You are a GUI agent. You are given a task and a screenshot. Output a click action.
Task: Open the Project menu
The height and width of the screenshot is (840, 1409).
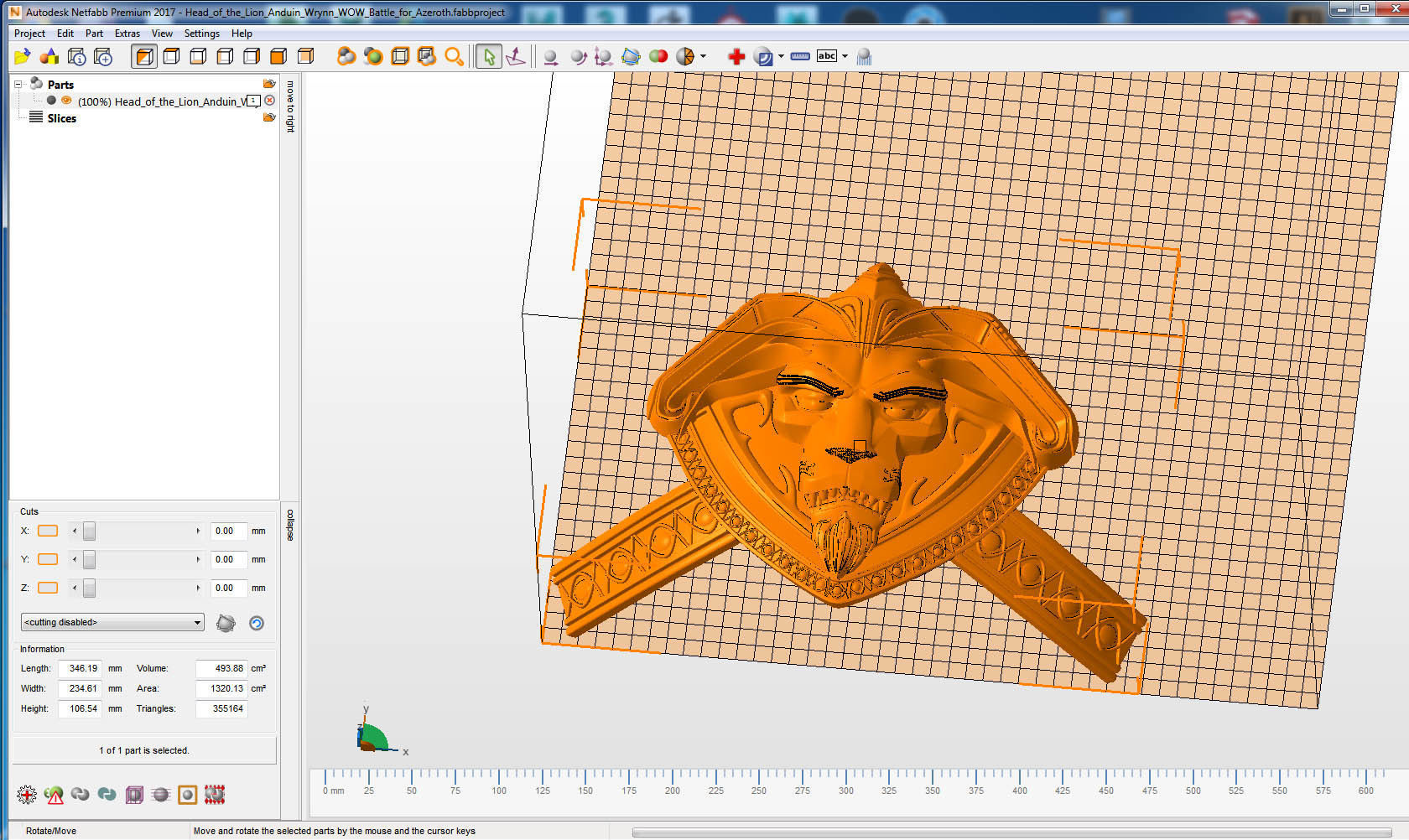29,34
